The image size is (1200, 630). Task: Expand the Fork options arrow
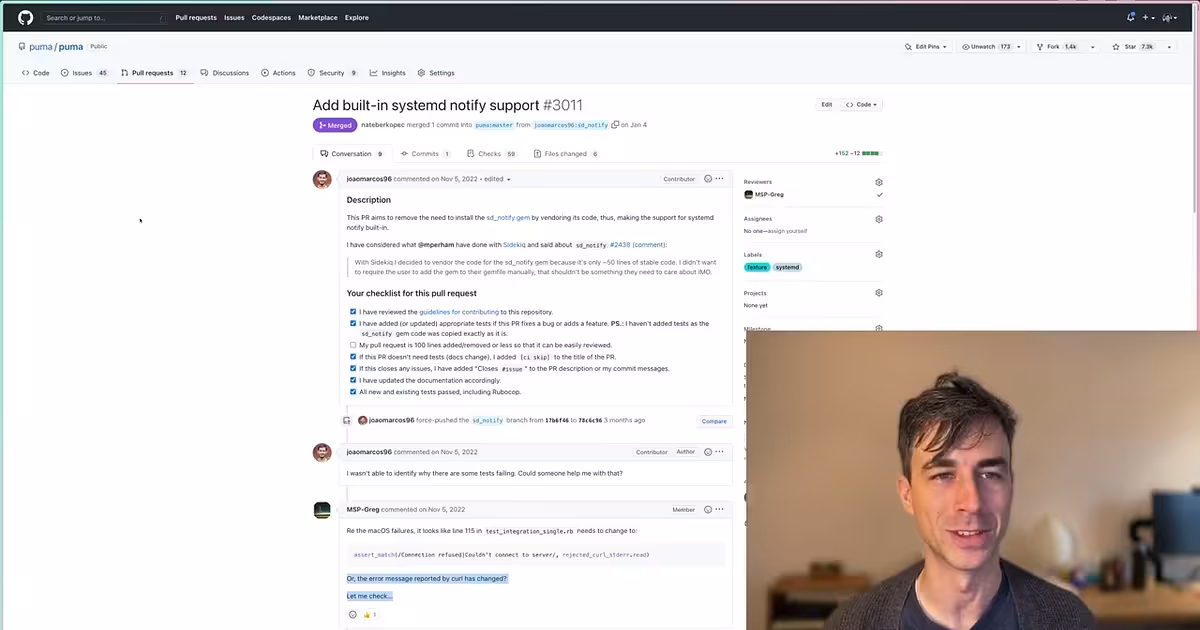pos(1092,47)
